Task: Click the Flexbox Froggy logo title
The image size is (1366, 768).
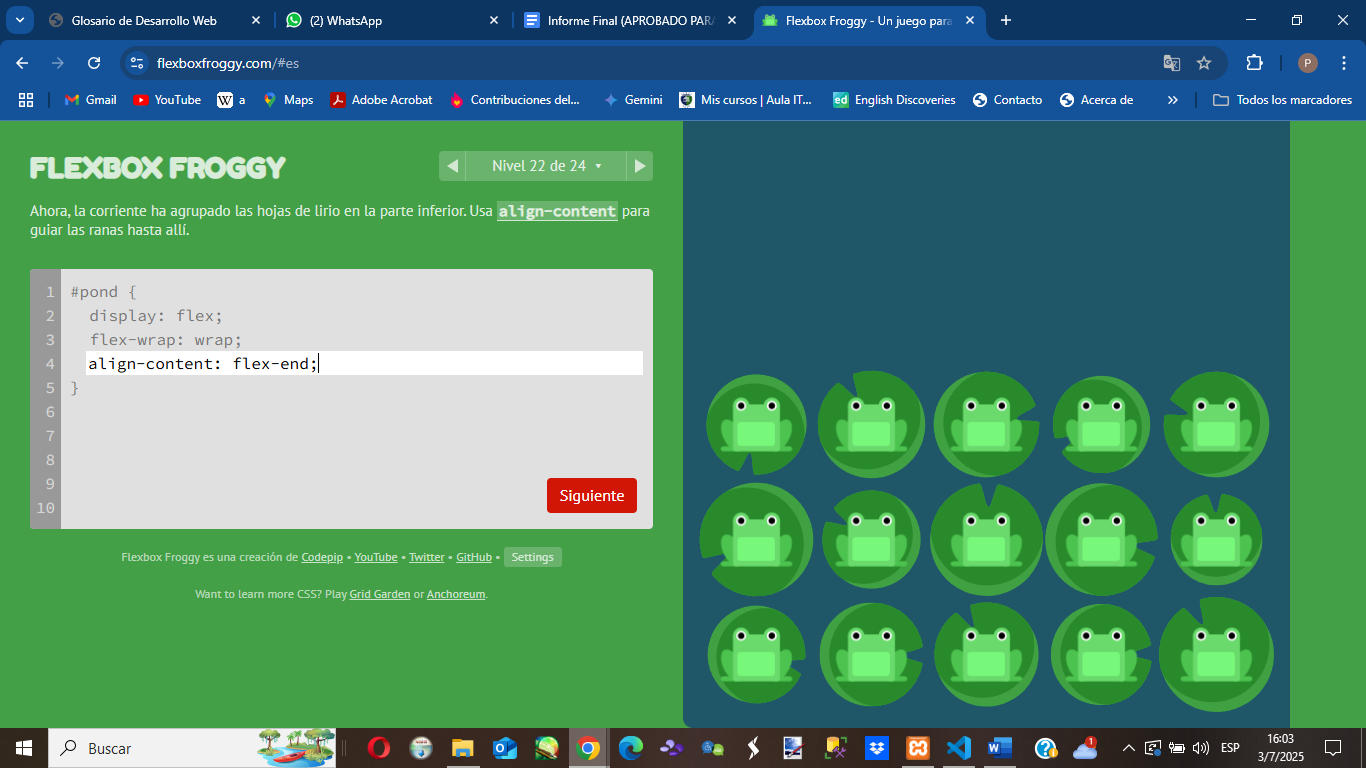Action: tap(158, 167)
